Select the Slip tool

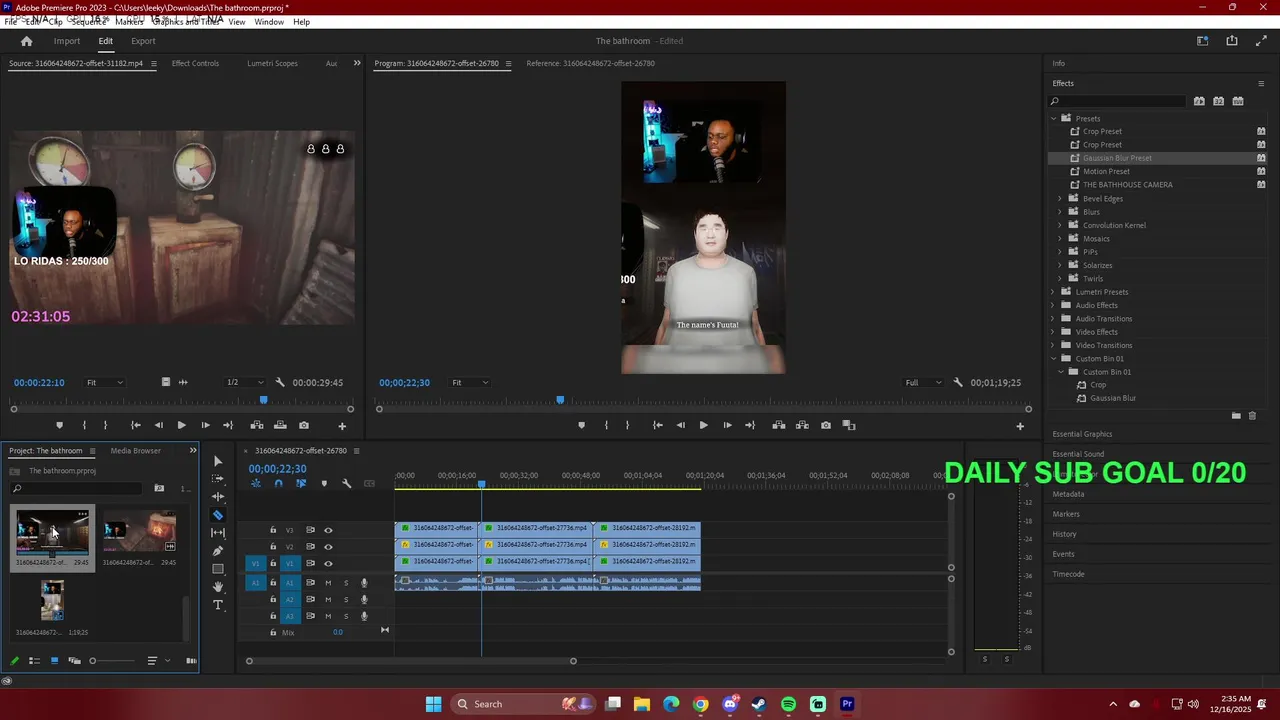218,533
